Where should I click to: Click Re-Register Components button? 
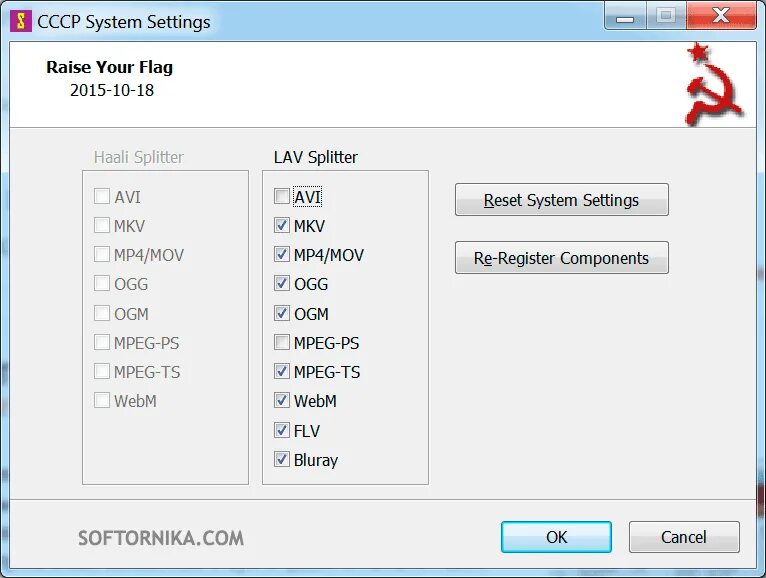(562, 257)
